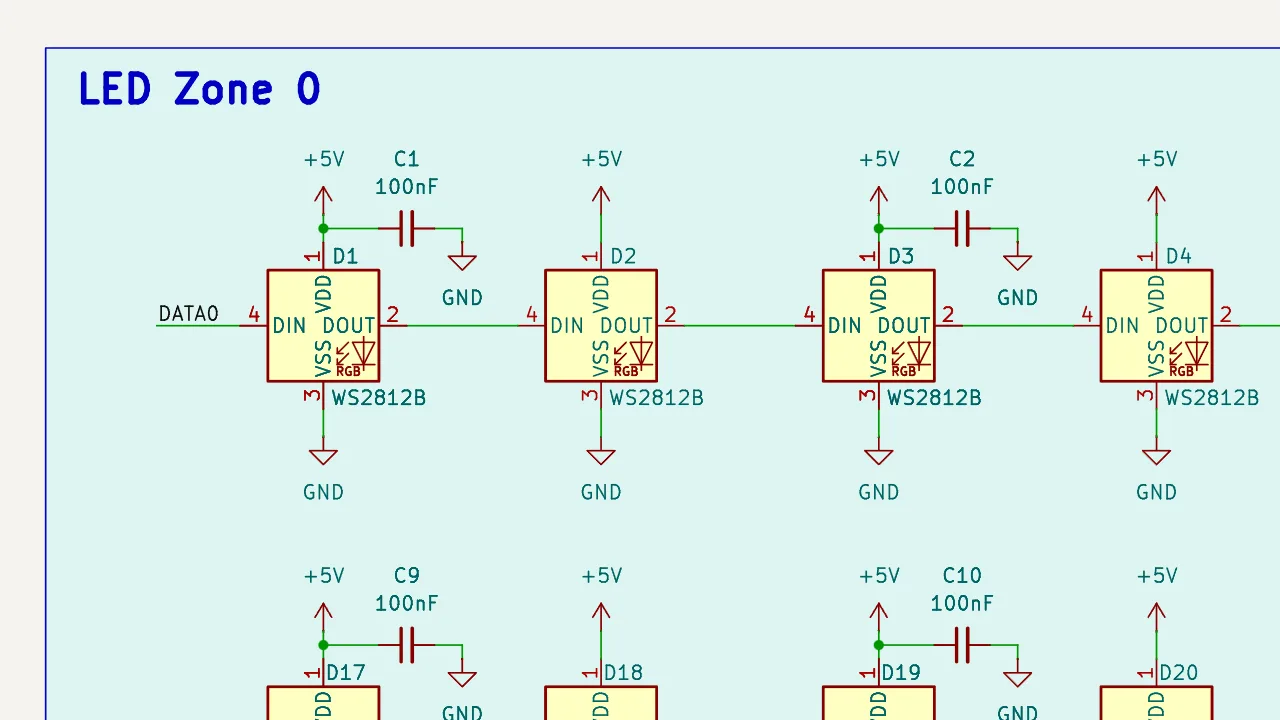Click the D4 reference designator
The width and height of the screenshot is (1280, 720).
[x=1179, y=257]
